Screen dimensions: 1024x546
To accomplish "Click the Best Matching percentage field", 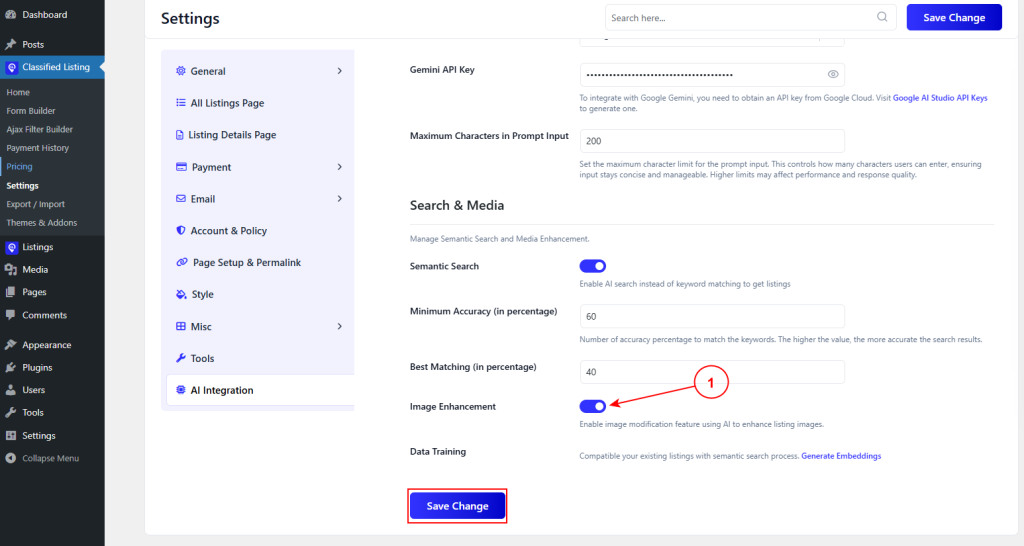I will click(712, 372).
